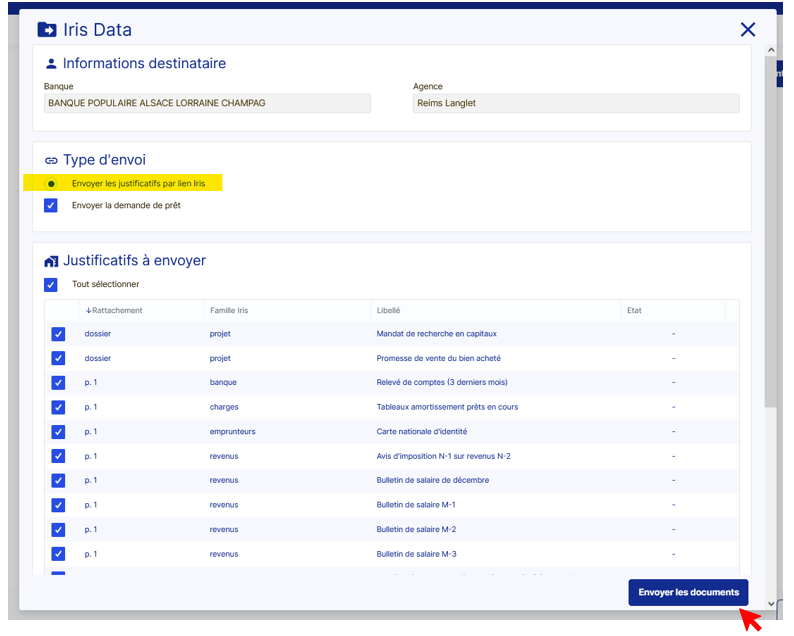Sort by the Famille Iris column header
Screen dimensions: 794x636
229,311
